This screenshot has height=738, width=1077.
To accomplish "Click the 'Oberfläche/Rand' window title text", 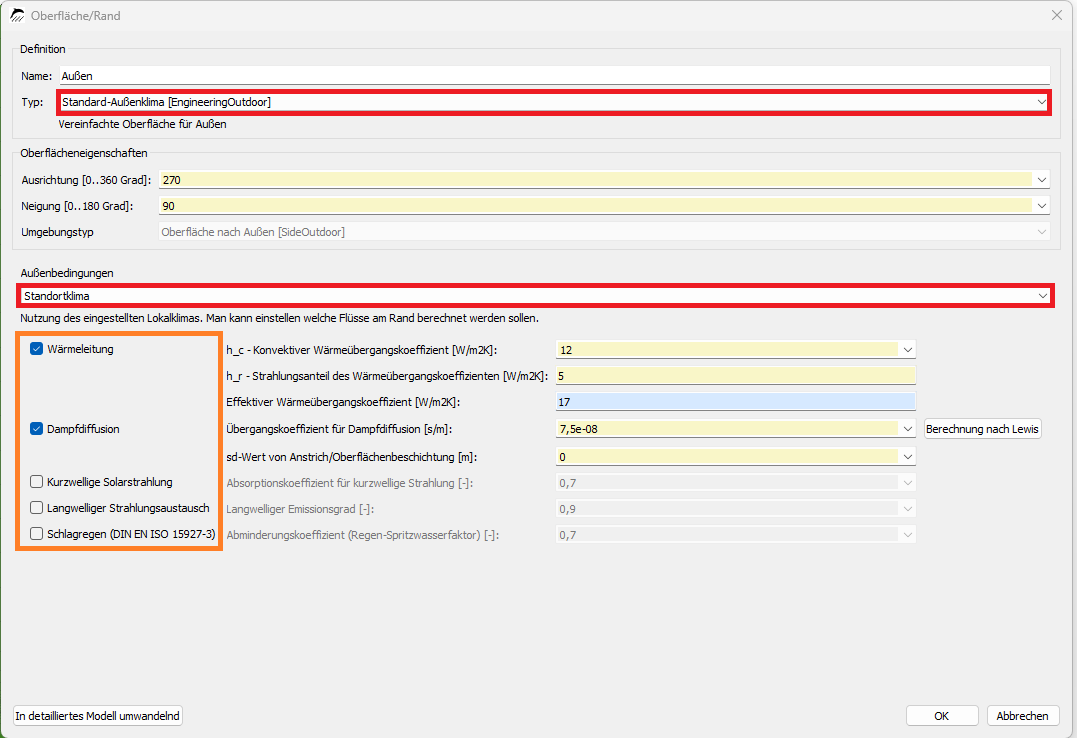I will (76, 15).
